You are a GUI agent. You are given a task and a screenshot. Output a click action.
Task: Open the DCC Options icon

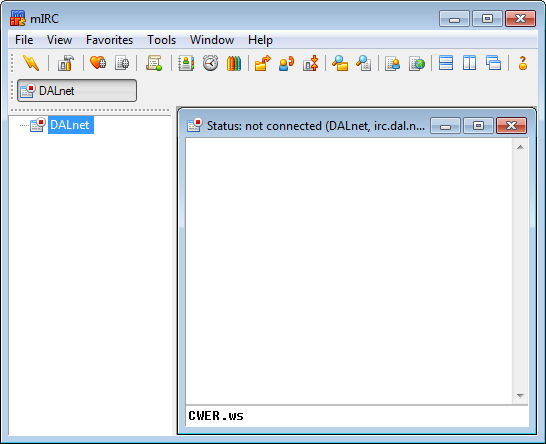pos(311,63)
